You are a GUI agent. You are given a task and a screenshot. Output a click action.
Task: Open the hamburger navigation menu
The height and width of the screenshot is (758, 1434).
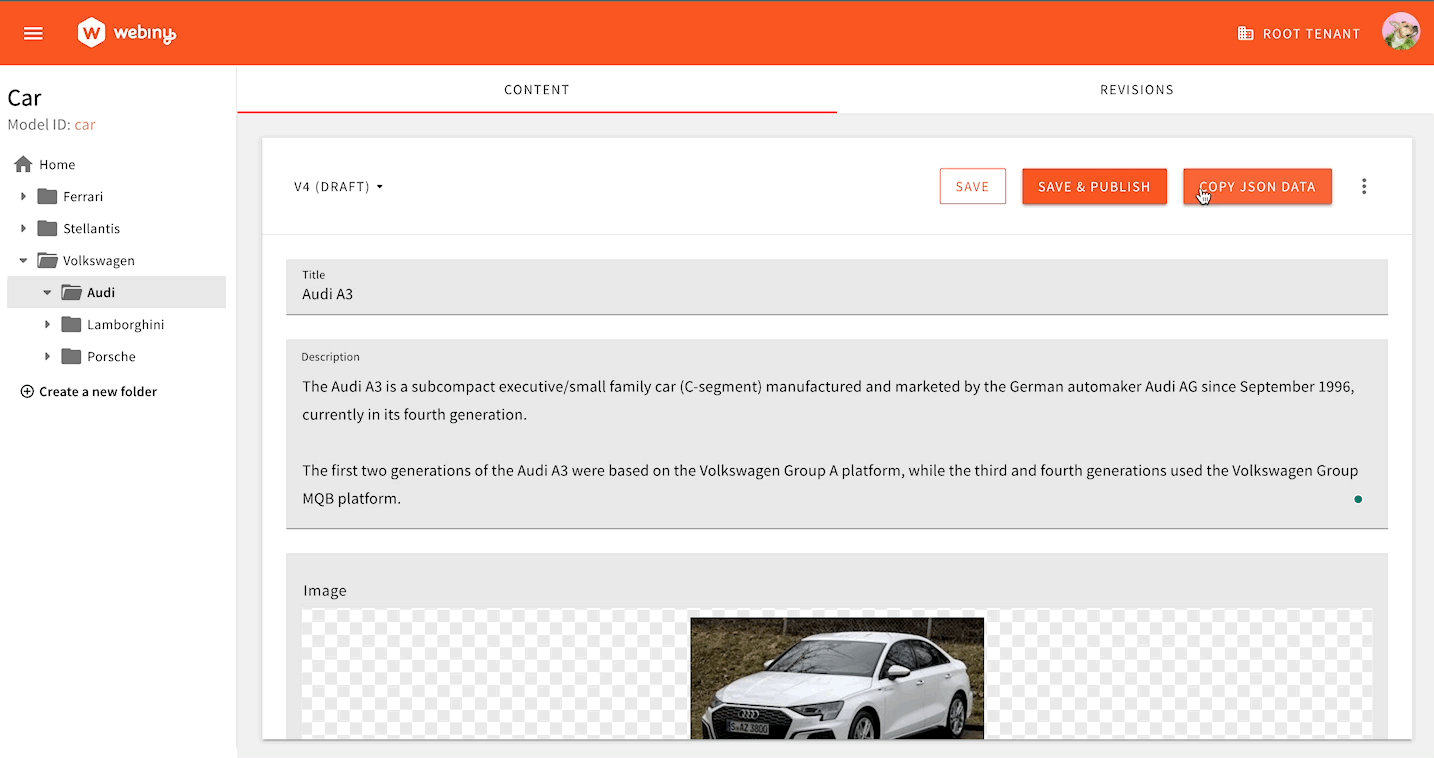33,33
